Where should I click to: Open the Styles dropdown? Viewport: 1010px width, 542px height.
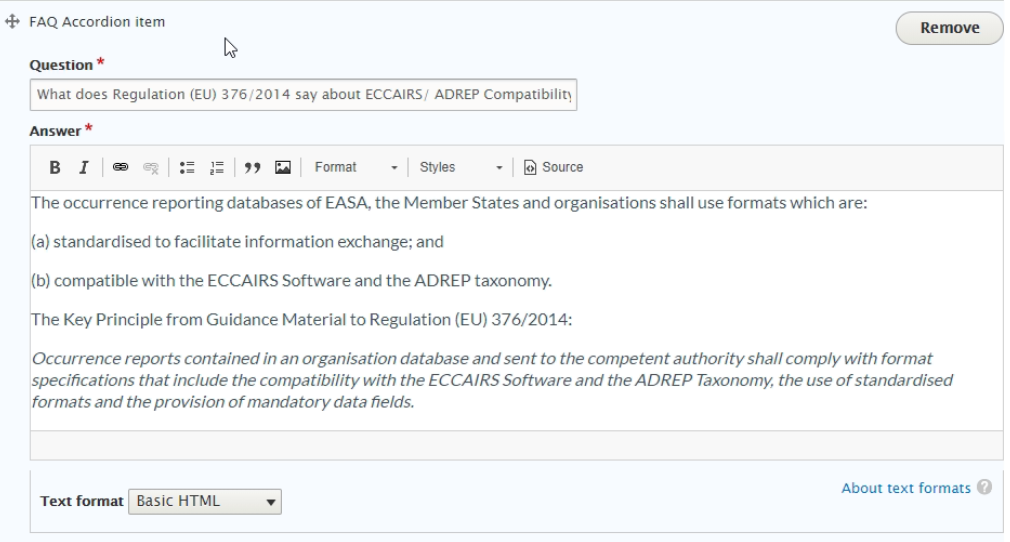(461, 168)
